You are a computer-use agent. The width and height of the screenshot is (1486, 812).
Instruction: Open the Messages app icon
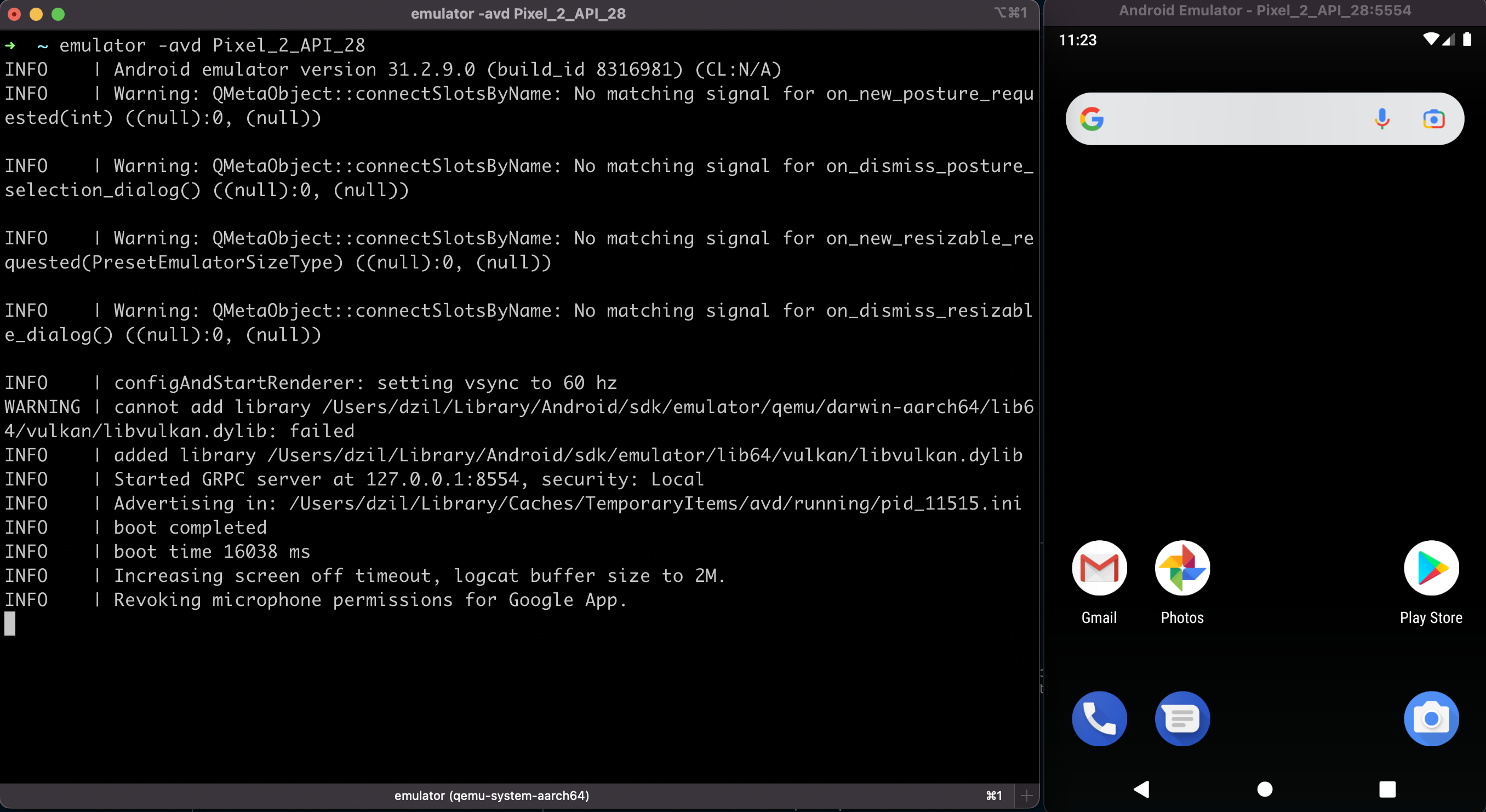tap(1182, 718)
